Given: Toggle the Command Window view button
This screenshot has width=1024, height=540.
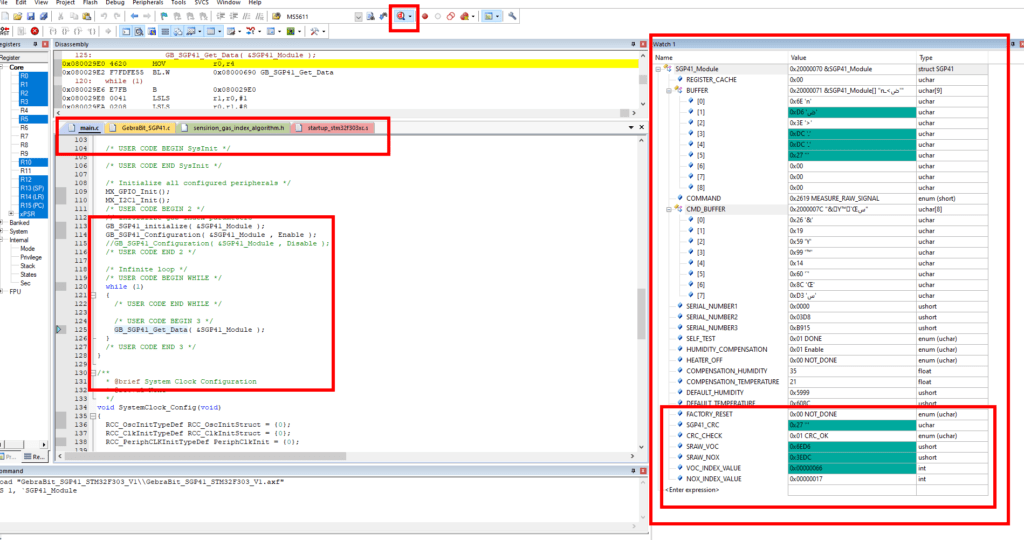Looking at the screenshot, I should [x=126, y=31].
